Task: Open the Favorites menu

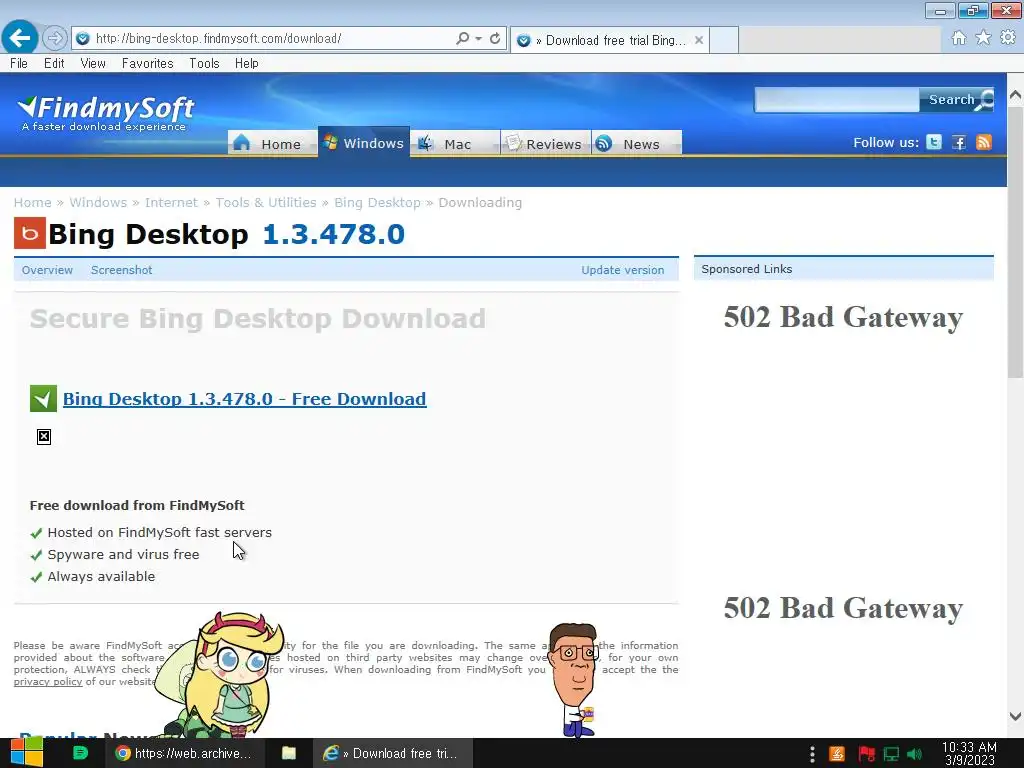Action: pos(148,63)
